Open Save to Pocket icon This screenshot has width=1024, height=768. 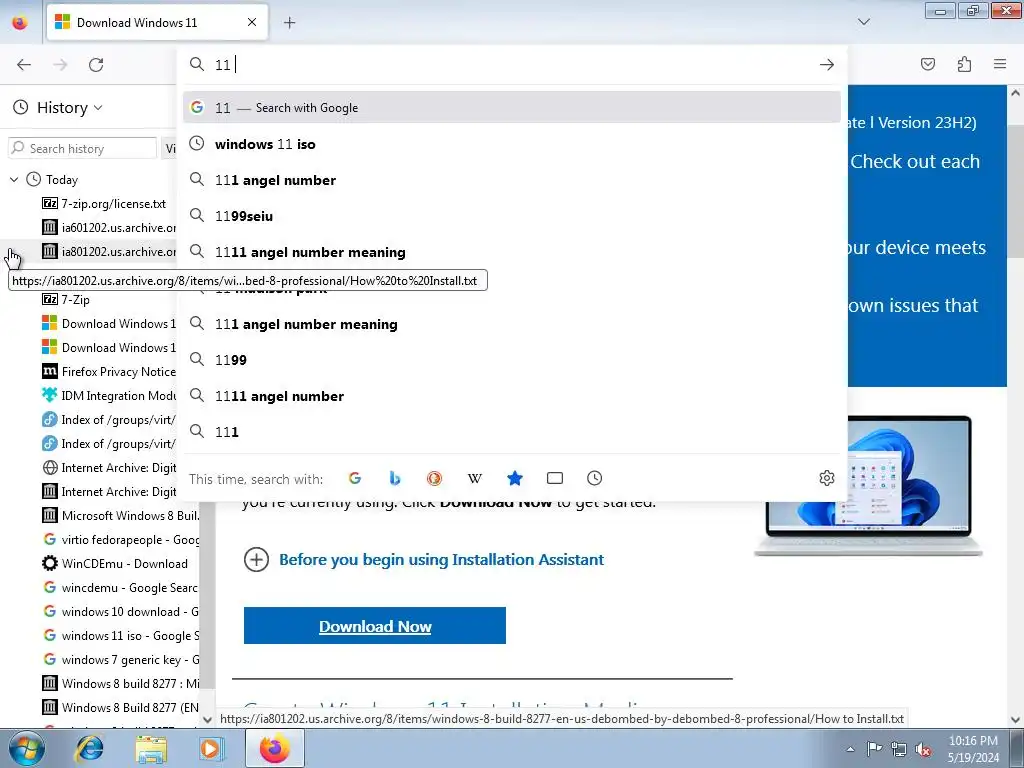[x=928, y=64]
